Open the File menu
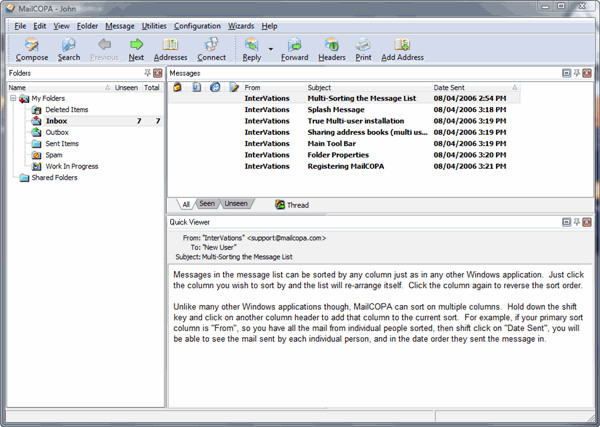This screenshot has width=600, height=427. (20, 26)
